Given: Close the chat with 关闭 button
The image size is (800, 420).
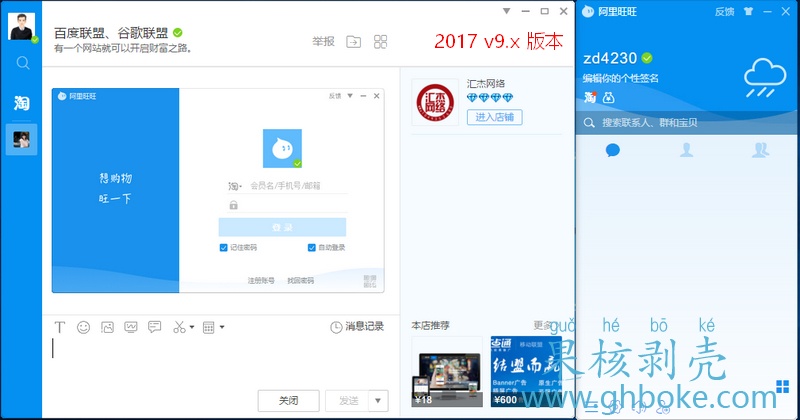Looking at the screenshot, I should point(289,401).
